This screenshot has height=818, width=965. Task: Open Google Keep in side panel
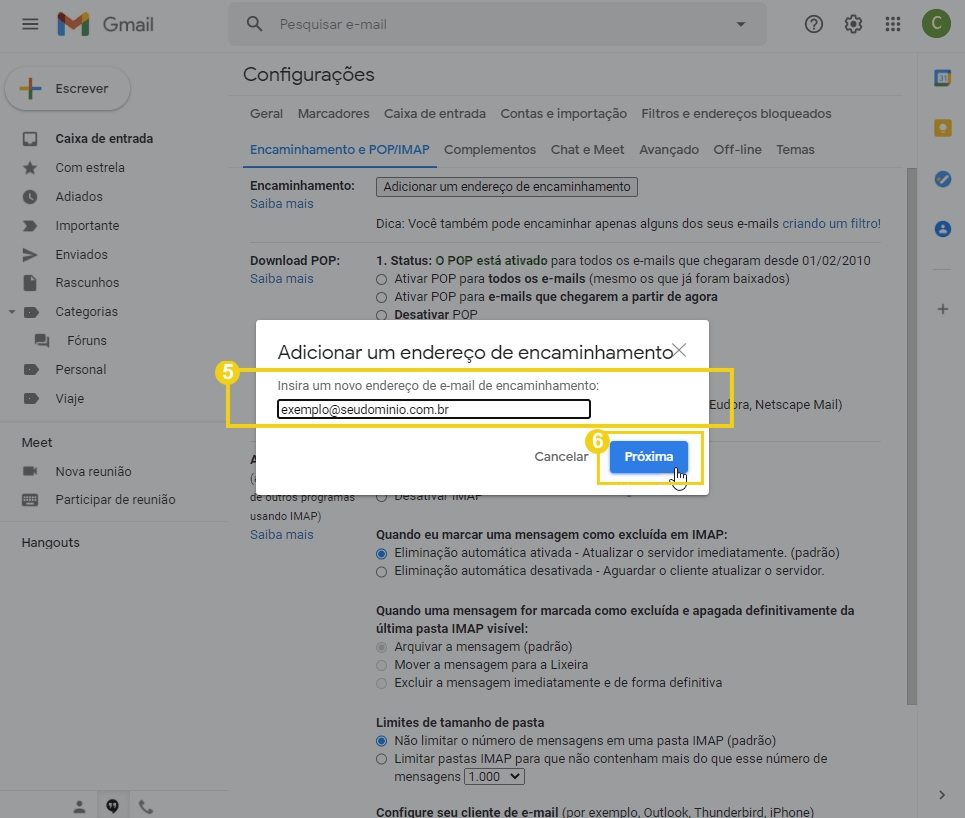coord(942,128)
